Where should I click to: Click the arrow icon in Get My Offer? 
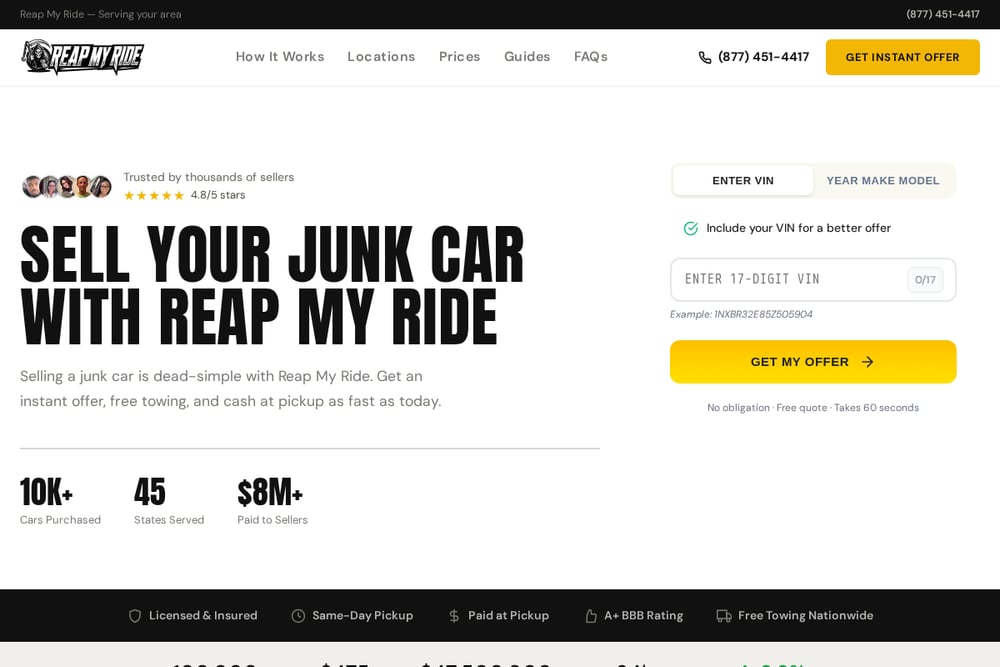(867, 362)
